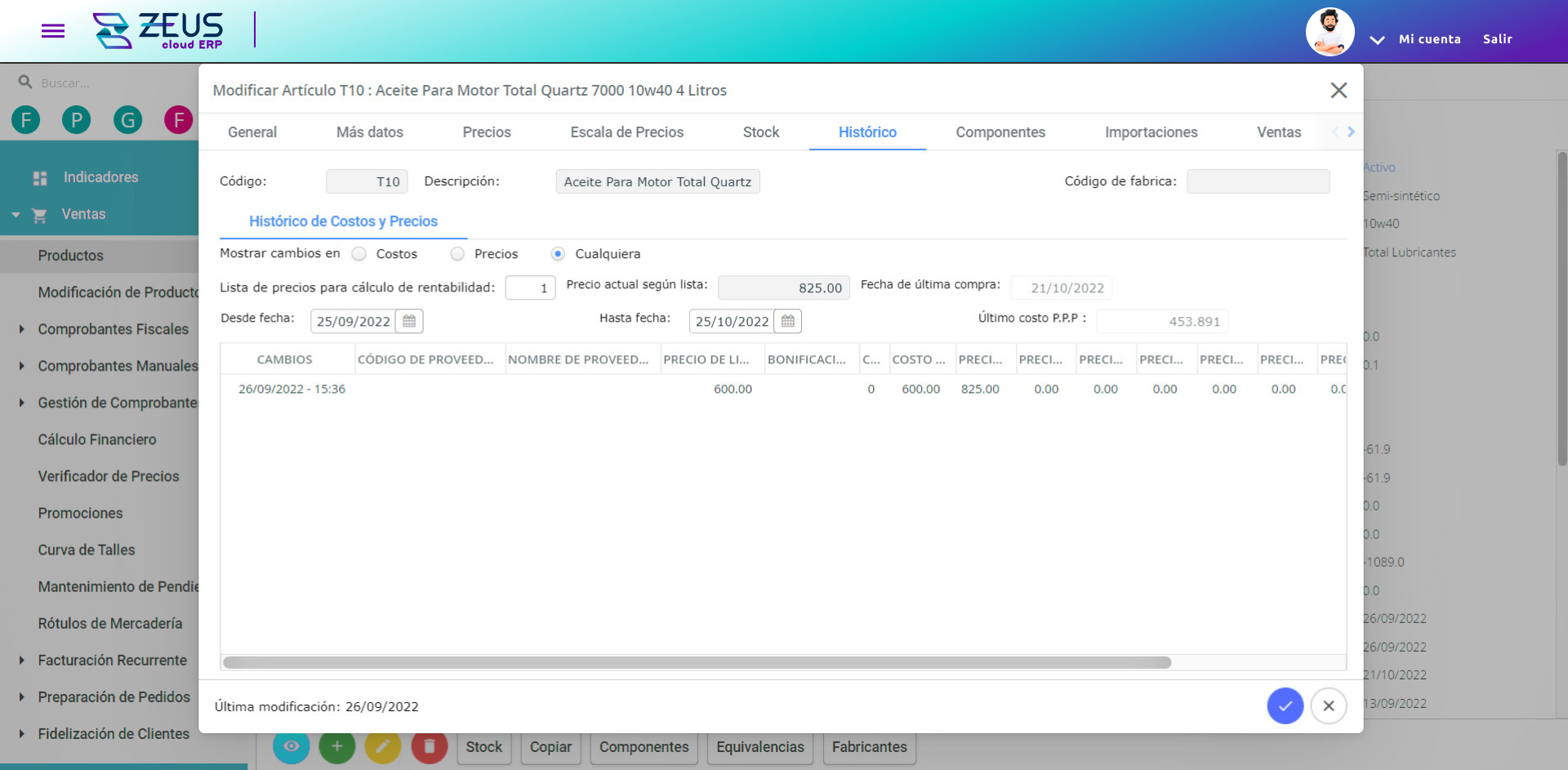Screen dimensions: 1568x770
Task: Click the calendar icon for Desde fecha
Action: point(409,321)
